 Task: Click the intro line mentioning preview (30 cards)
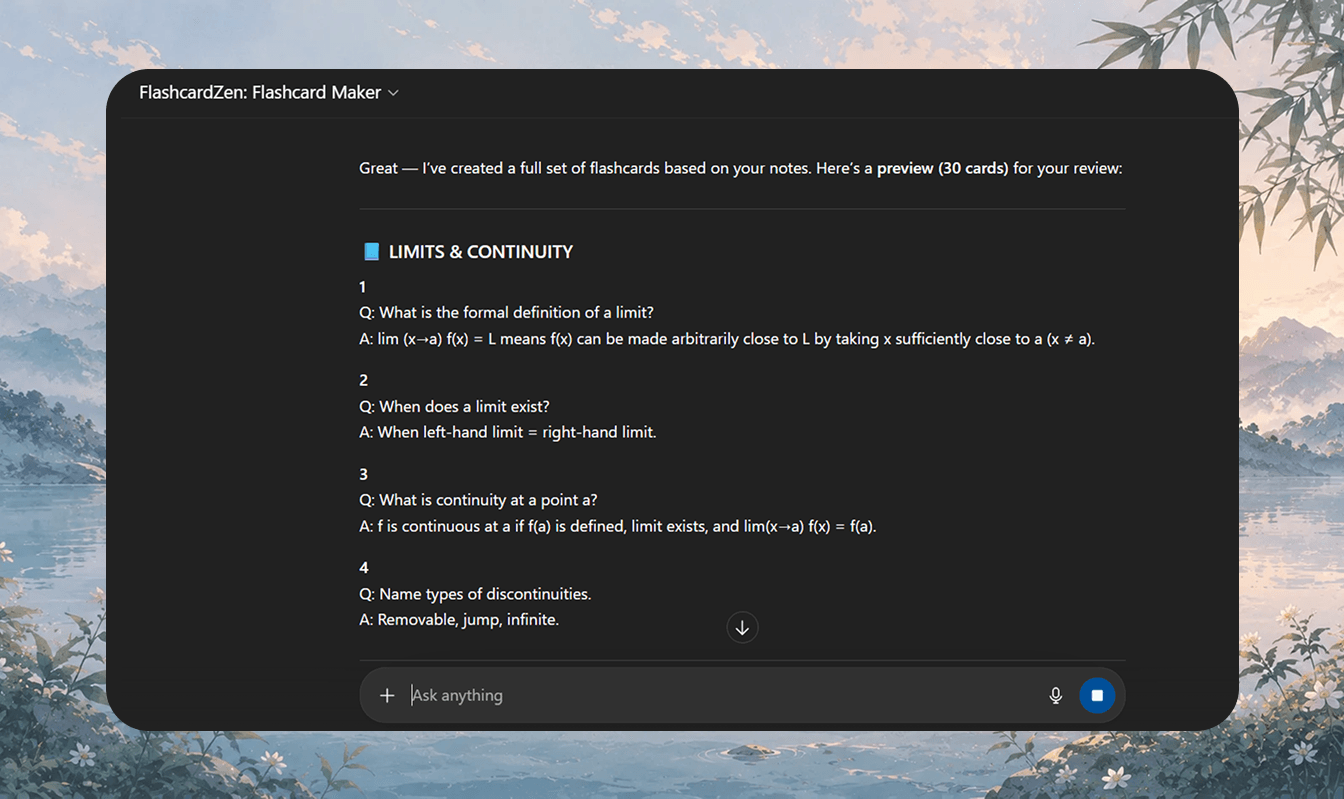pos(741,168)
